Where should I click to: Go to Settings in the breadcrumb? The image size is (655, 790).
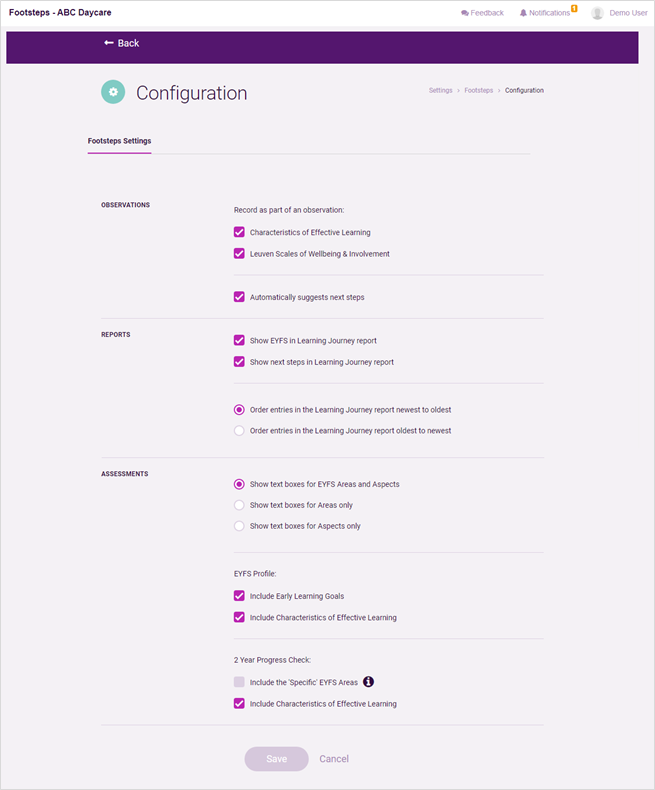(x=440, y=90)
